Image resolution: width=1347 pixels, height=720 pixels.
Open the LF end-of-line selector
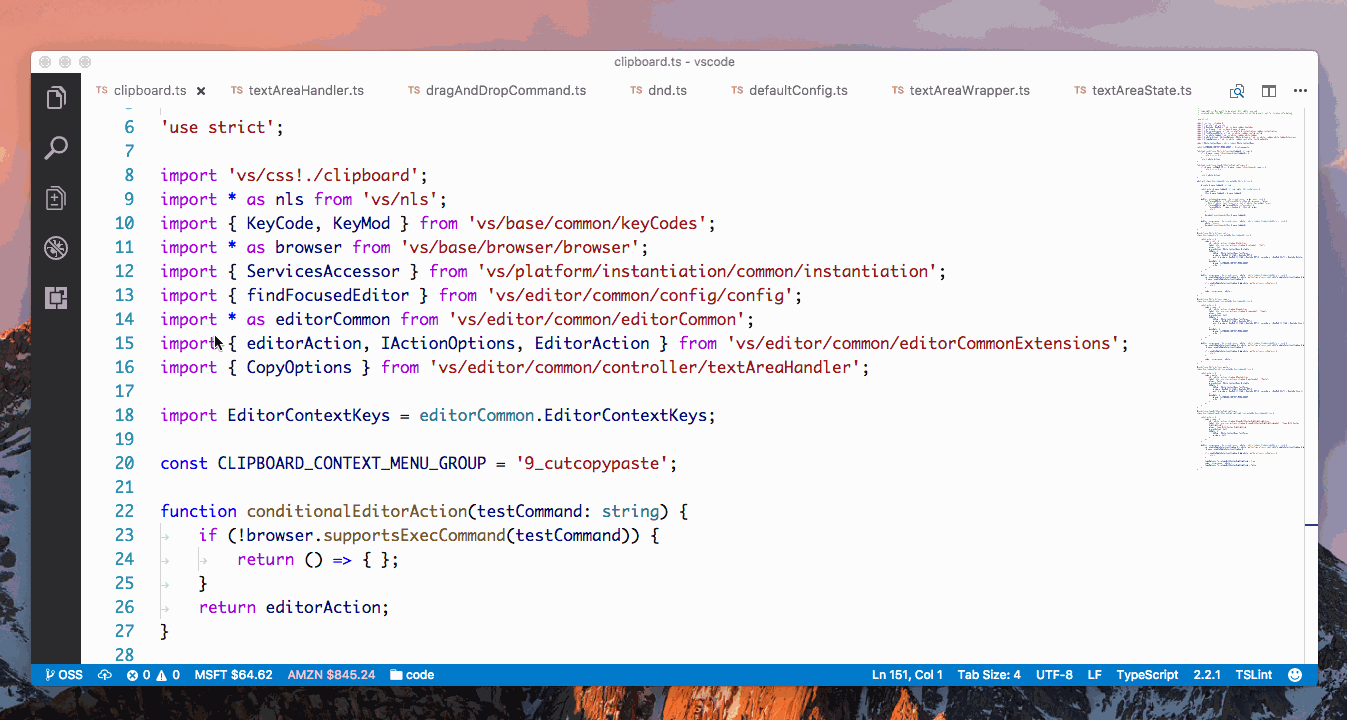tap(1095, 675)
